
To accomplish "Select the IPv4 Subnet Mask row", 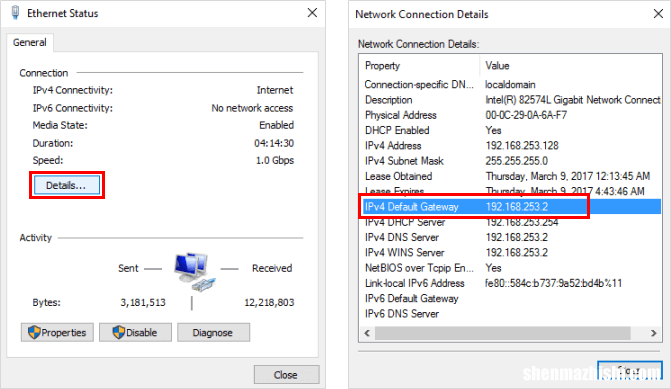I will point(511,161).
